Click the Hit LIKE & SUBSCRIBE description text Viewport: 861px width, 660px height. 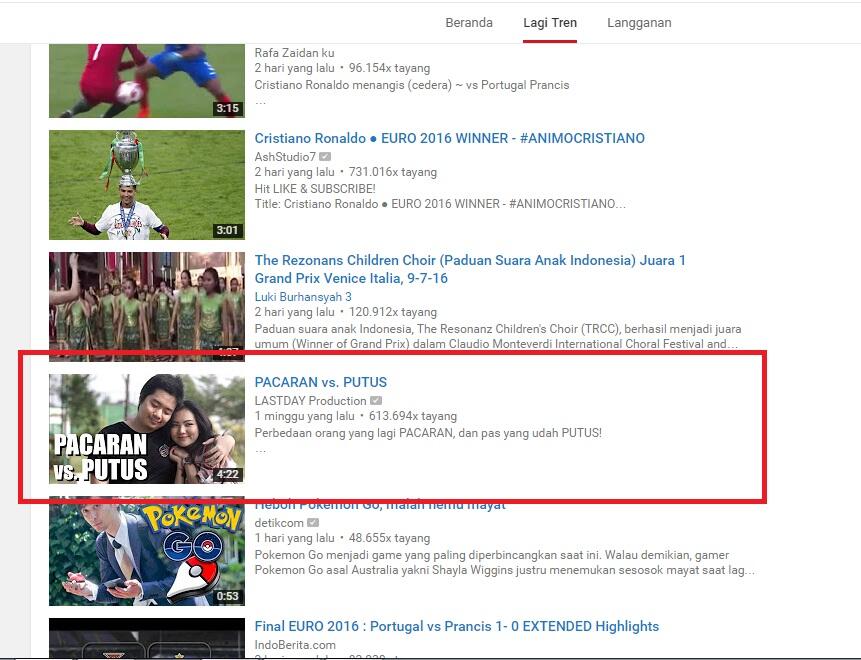(x=315, y=188)
